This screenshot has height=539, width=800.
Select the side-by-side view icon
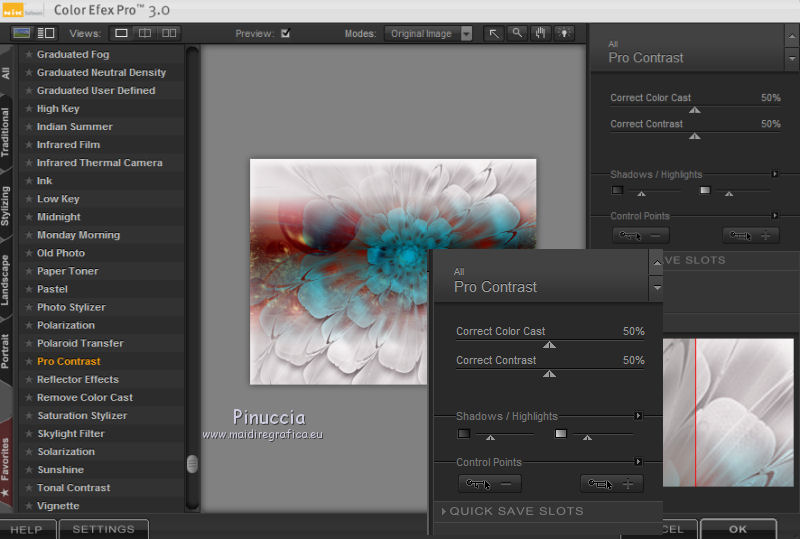169,33
